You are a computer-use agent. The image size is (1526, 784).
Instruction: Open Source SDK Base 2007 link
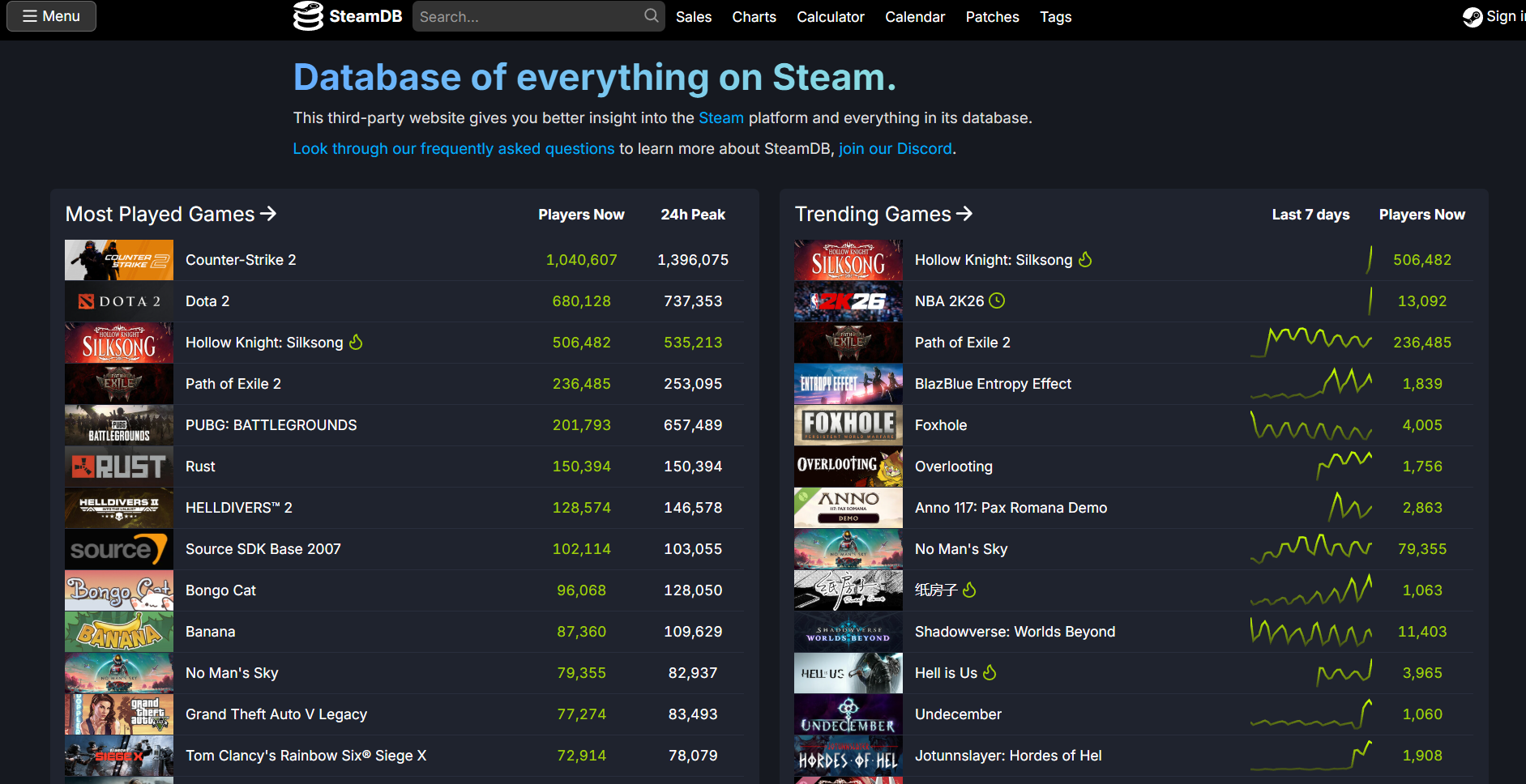pyautogui.click(x=263, y=549)
